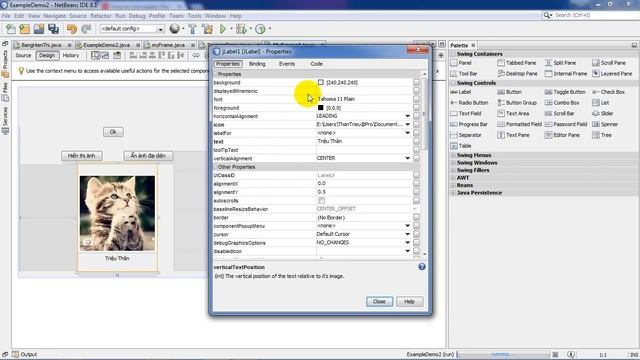This screenshot has width=640, height=360.
Task: Select the Label palette component
Action: tap(461, 92)
